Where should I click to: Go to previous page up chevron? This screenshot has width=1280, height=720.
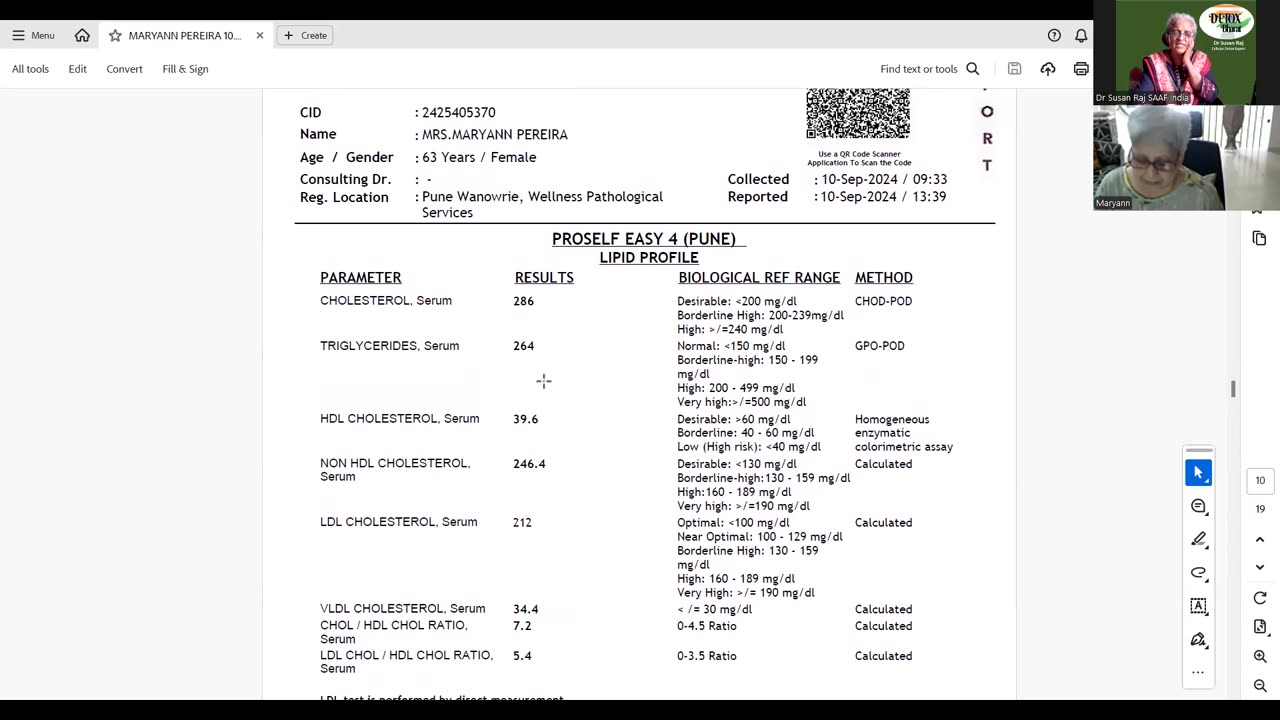pos(1260,540)
